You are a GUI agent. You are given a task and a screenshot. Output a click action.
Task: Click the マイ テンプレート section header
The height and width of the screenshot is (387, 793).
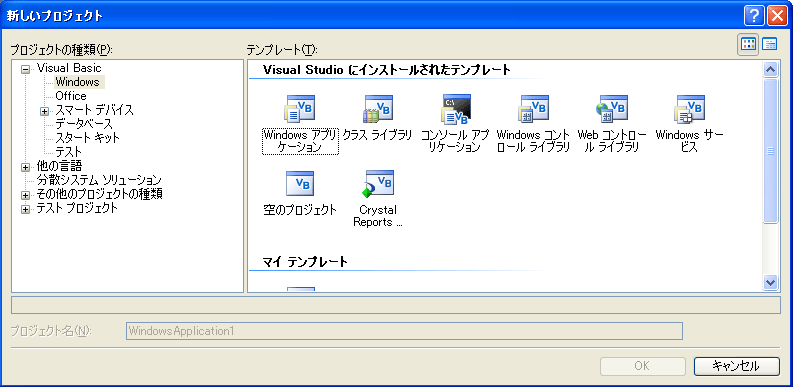(x=305, y=262)
